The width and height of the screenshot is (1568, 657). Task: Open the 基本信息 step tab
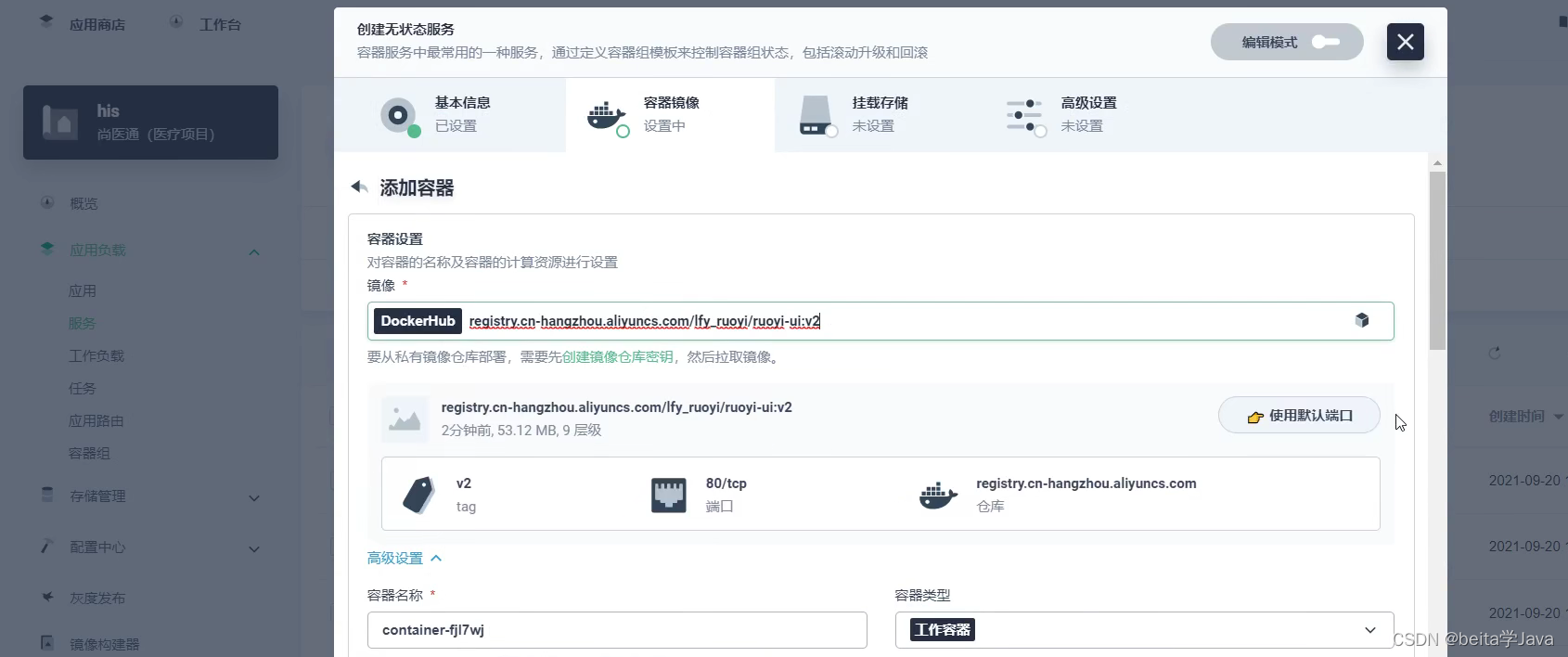450,115
